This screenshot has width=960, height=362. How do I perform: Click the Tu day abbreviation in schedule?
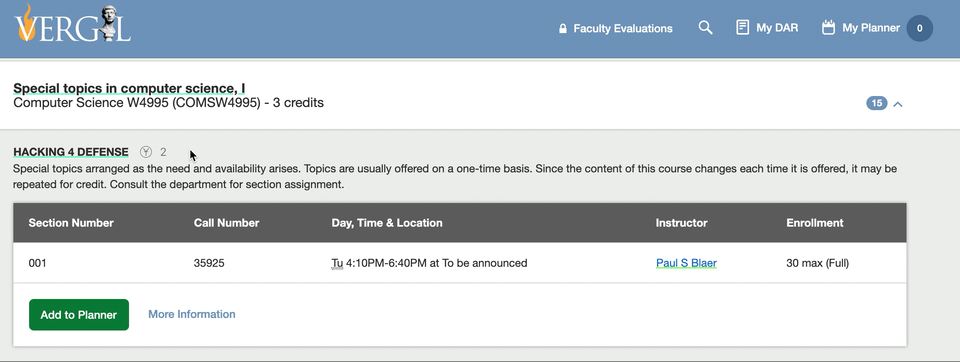[x=337, y=263]
